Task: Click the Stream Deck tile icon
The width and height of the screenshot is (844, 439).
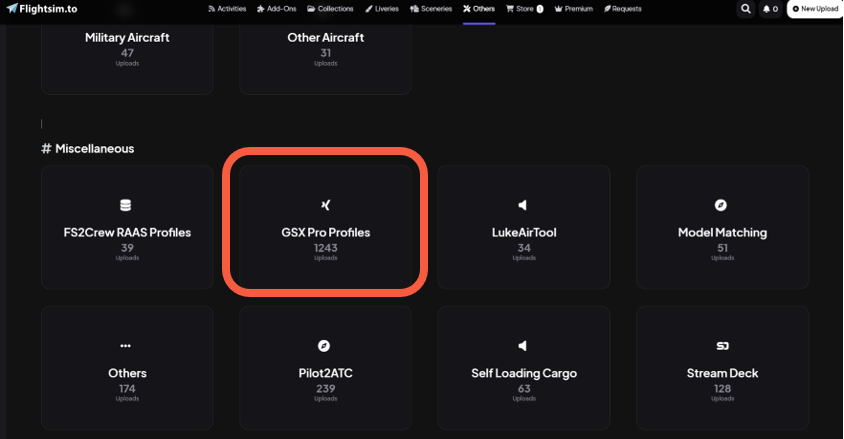Action: tap(722, 346)
